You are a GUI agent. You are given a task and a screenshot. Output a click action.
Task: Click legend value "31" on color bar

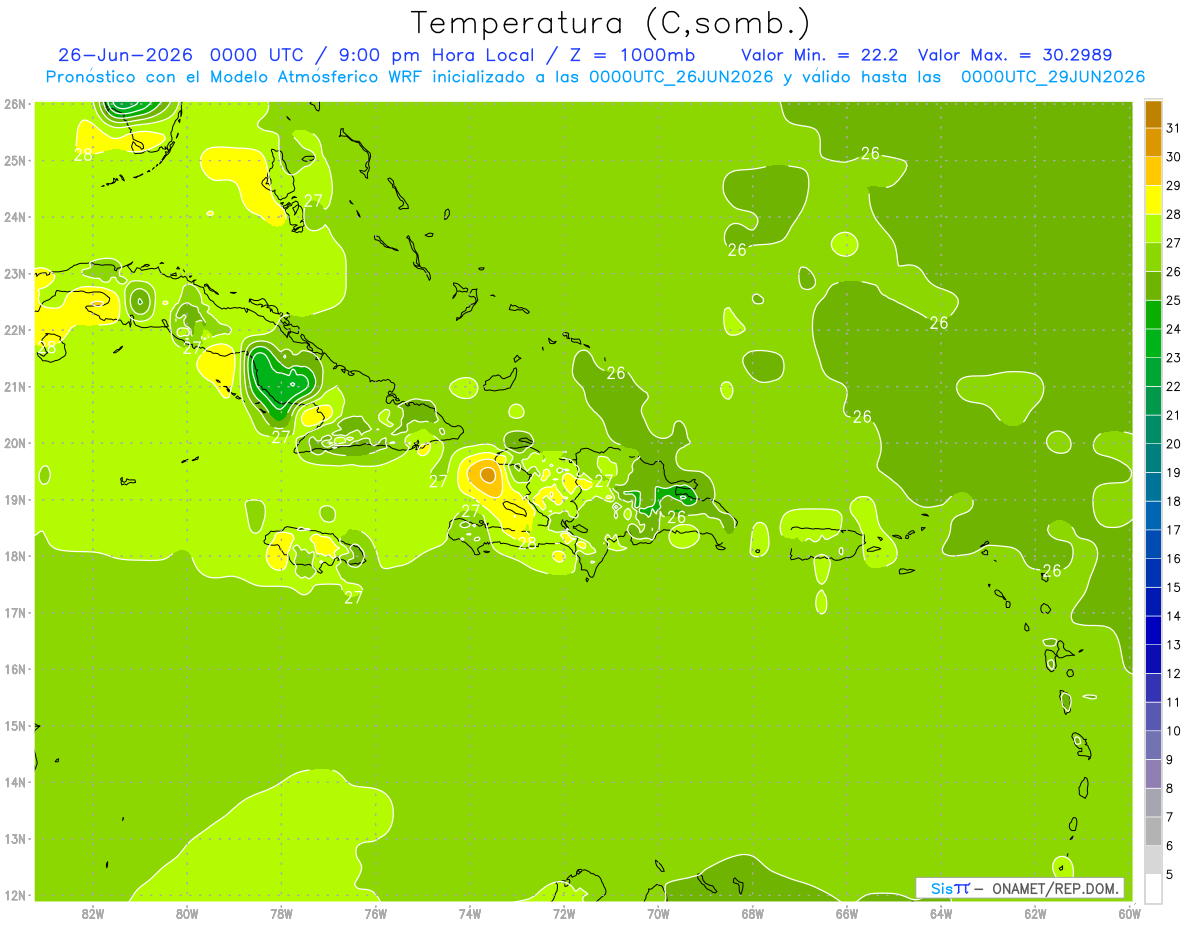[x=1173, y=128]
